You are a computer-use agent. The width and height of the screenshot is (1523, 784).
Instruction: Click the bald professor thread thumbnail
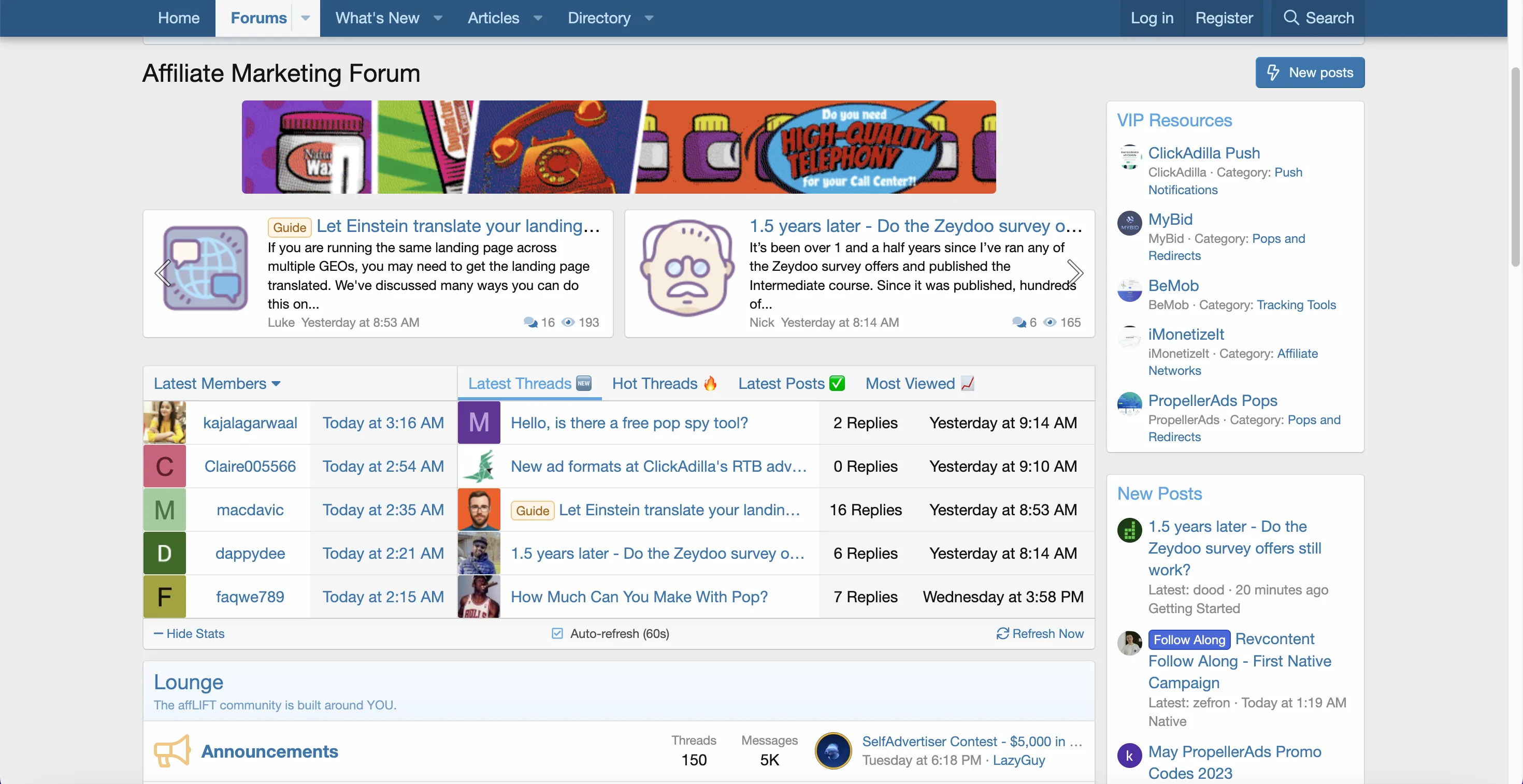pos(687,269)
